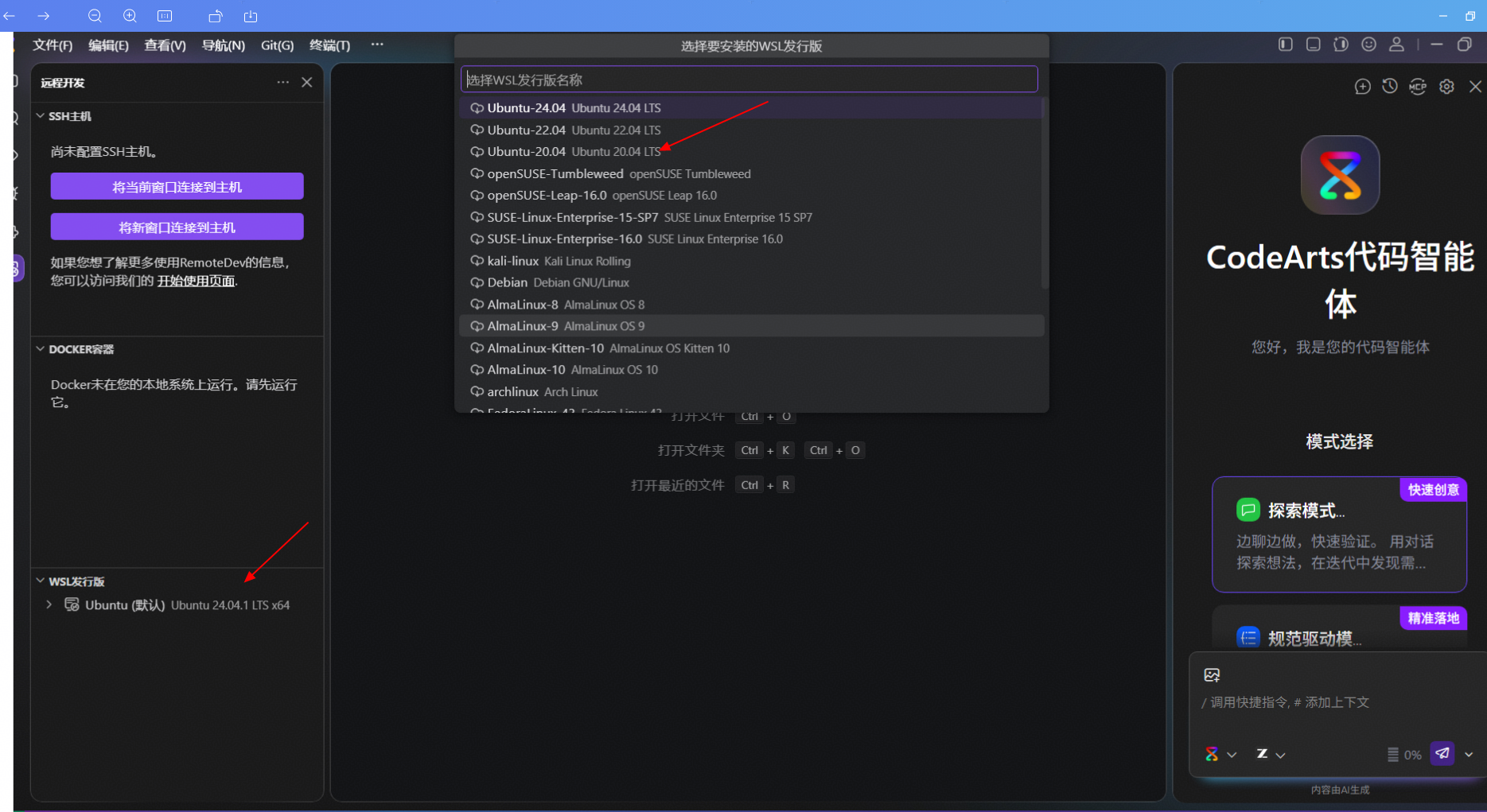This screenshot has width=1487, height=812.
Task: Choose AlmaLinux-10 from the list
Action: [751, 370]
